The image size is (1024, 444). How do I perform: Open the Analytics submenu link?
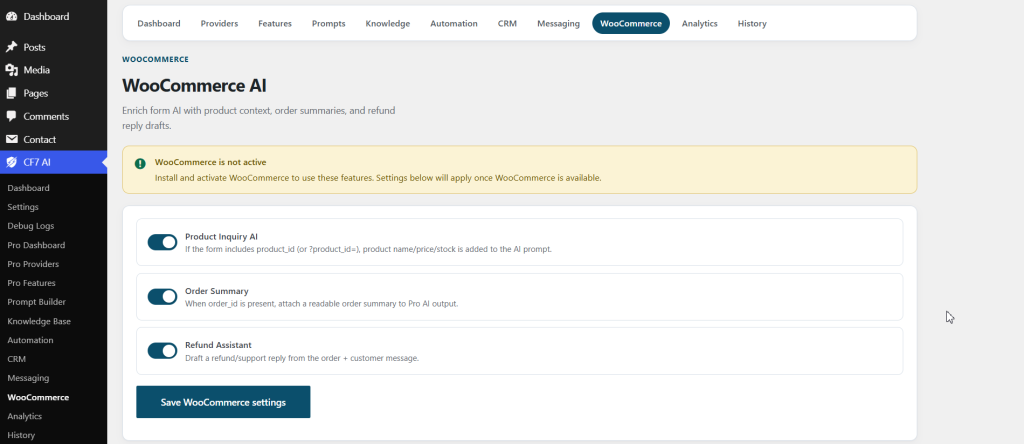click(x=24, y=416)
